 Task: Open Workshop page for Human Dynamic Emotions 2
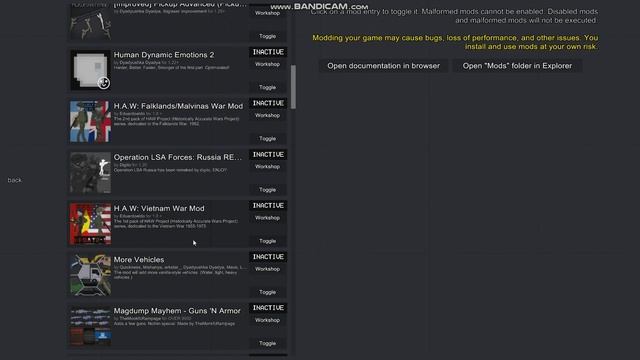268,64
